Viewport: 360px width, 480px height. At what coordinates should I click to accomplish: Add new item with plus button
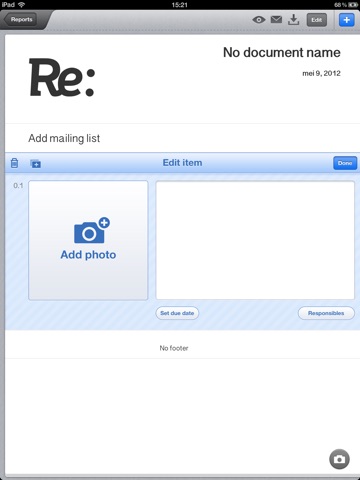[346, 20]
